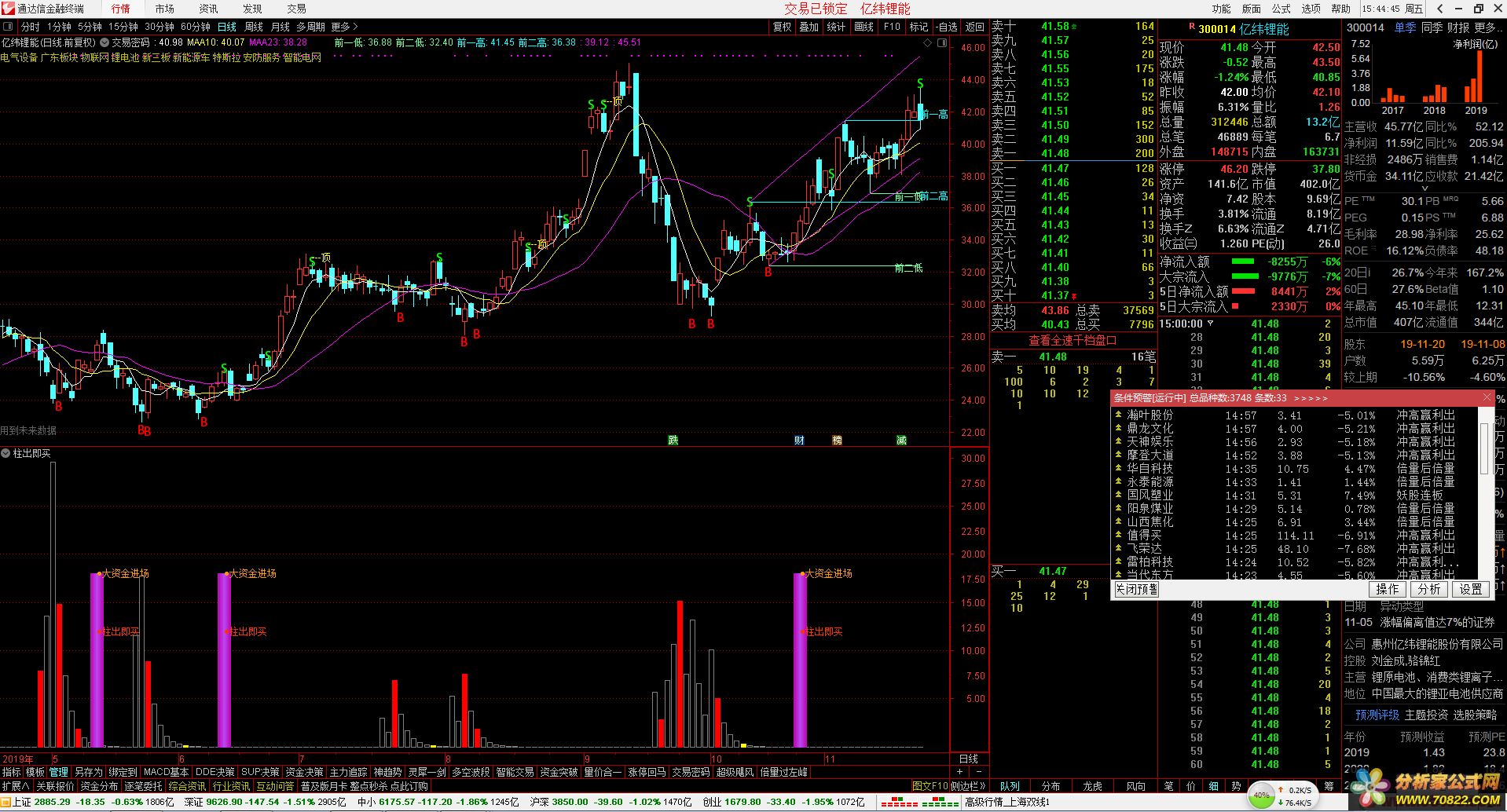Click the alert arrow icon beside 值得买

[x=1118, y=535]
